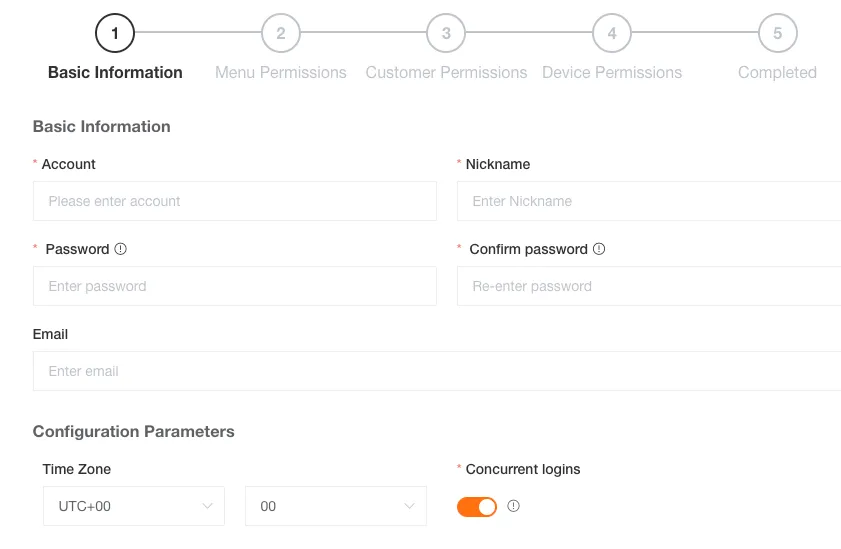This screenshot has height=549, width=841.
Task: Click the step 3 circle icon
Action: [x=446, y=33]
